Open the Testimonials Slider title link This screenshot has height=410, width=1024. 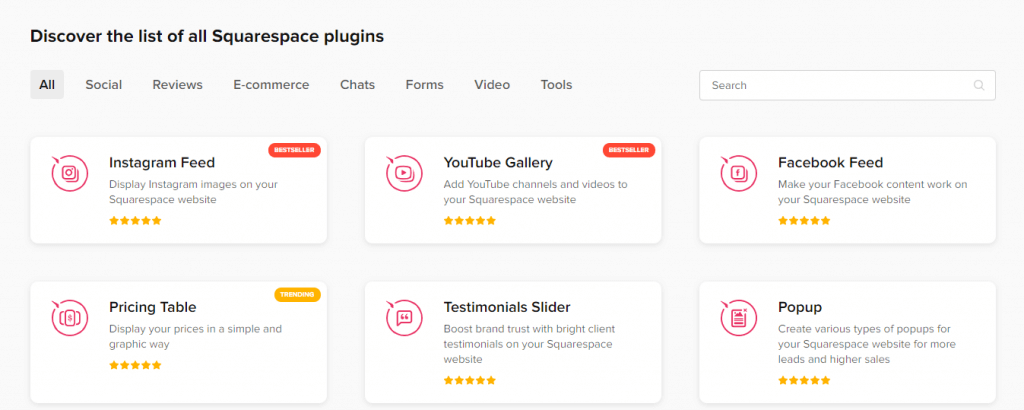click(x=507, y=307)
